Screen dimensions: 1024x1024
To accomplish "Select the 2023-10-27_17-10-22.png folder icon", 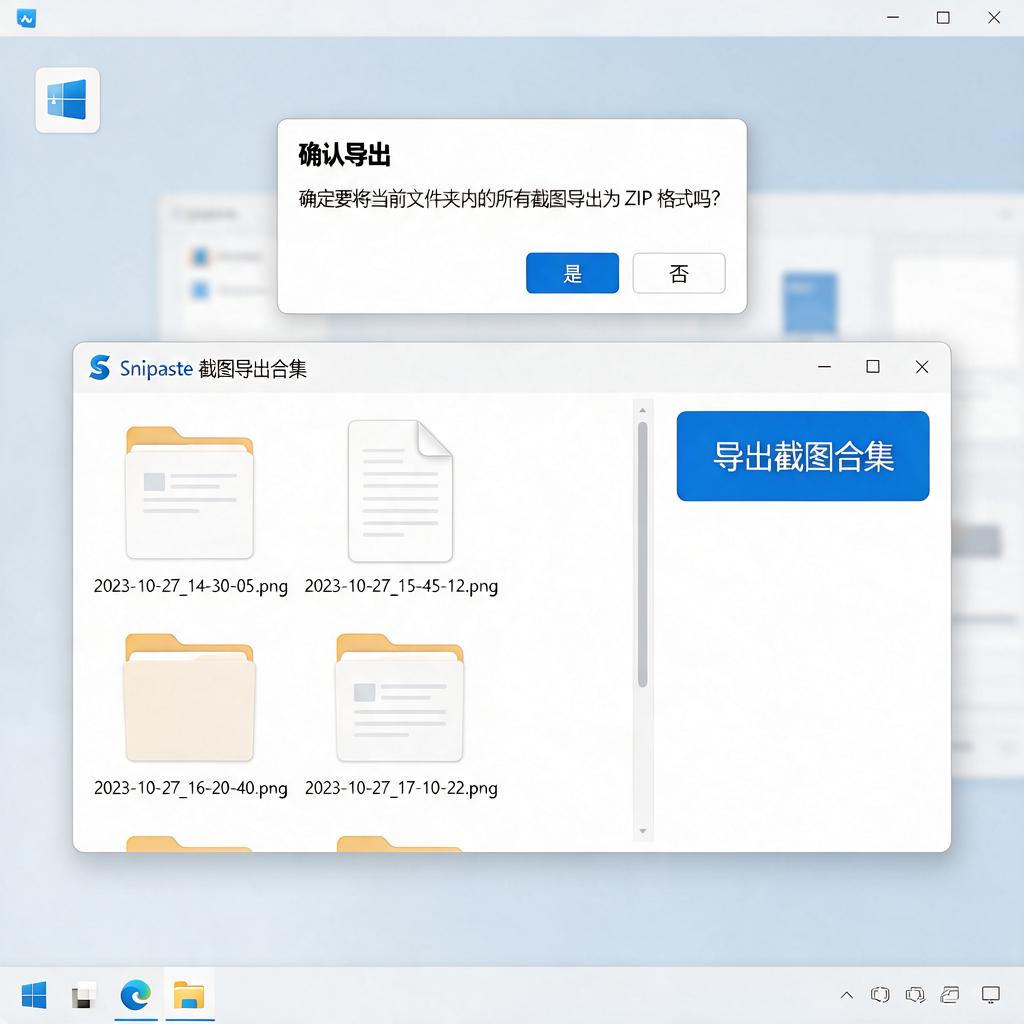I will click(400, 697).
